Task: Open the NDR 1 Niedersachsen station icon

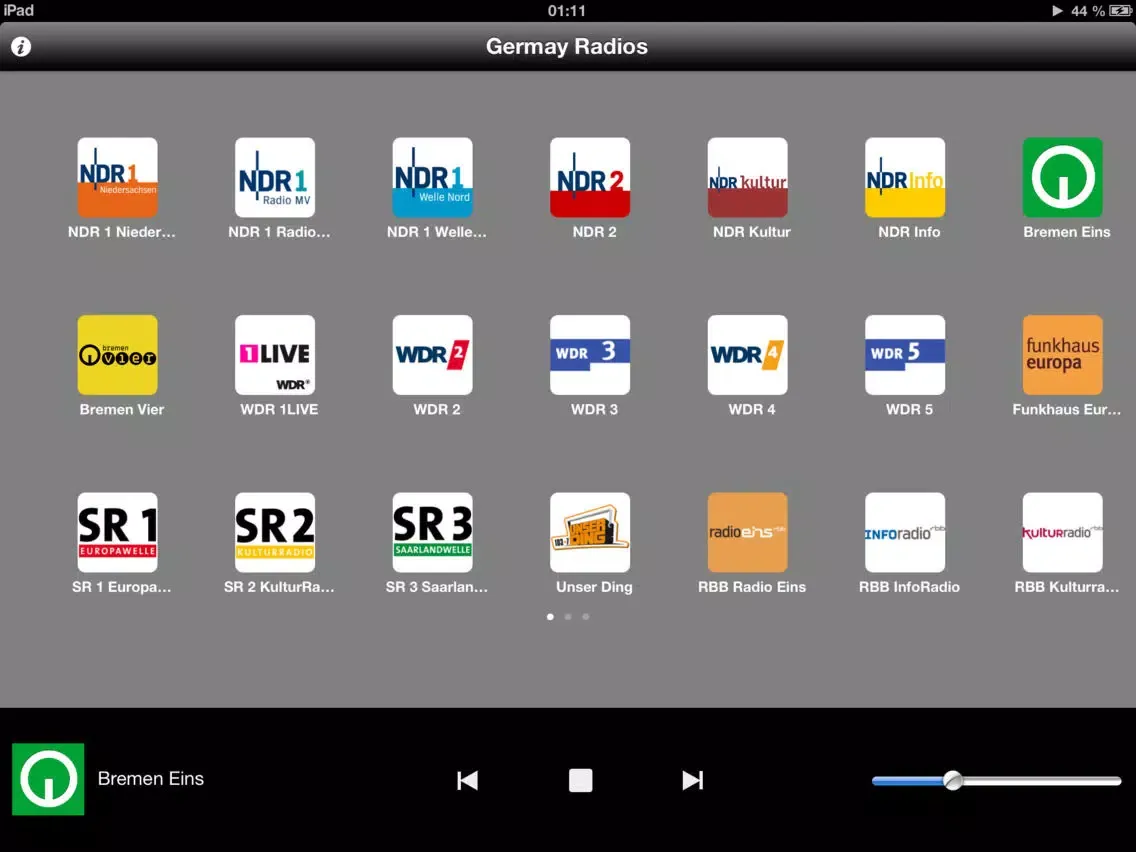Action: 117,178
